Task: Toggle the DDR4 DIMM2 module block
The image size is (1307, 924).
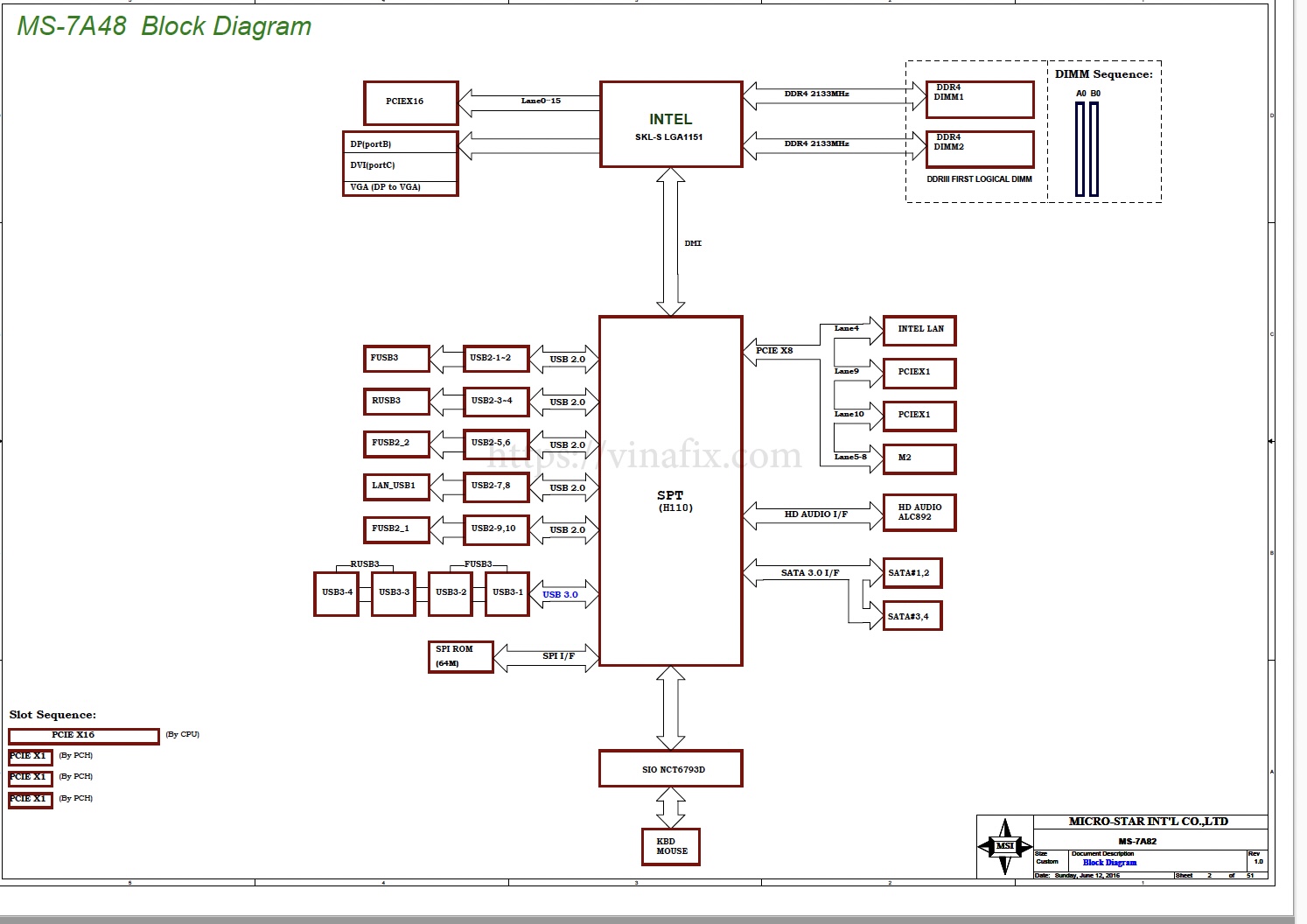Action: click(979, 150)
